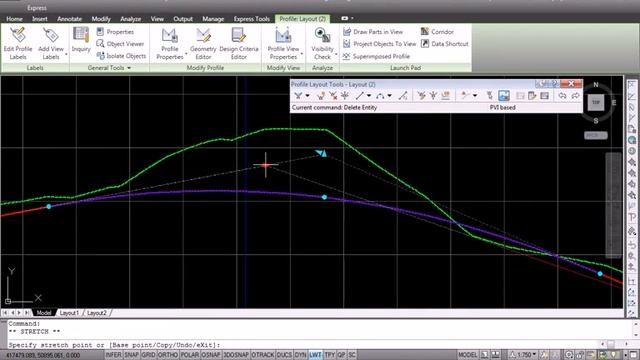
Task: Launch the Object Viewer
Action: click(x=120, y=44)
